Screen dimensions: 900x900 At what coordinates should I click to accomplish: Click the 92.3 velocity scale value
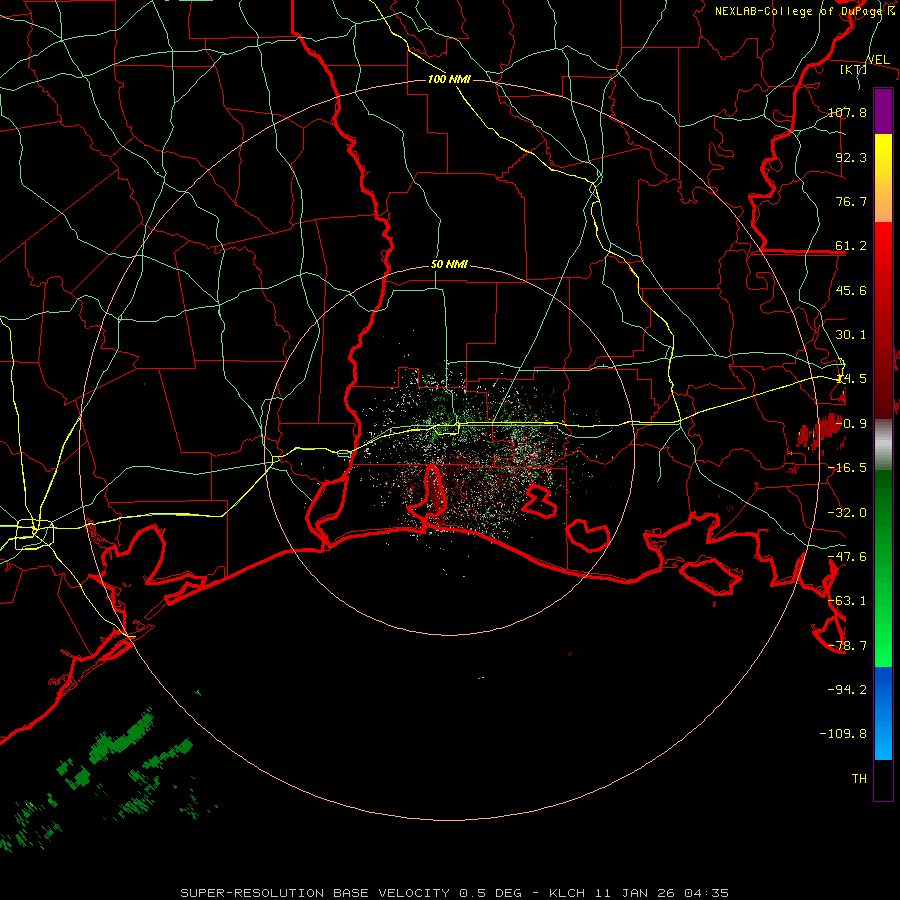[851, 157]
